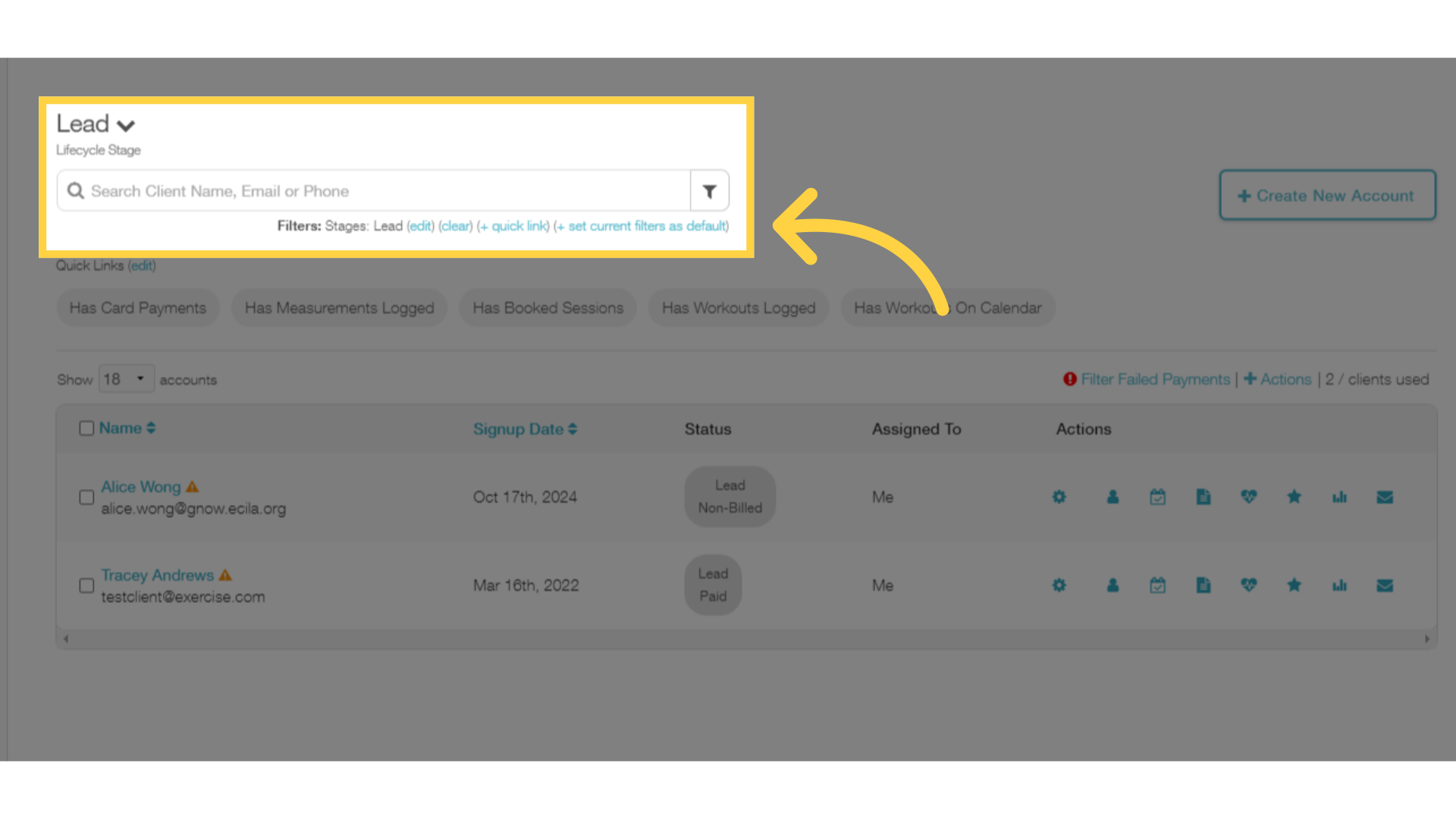The height and width of the screenshot is (819, 1456).
Task: Click the filter funnel beside the search bar
Action: point(709,190)
